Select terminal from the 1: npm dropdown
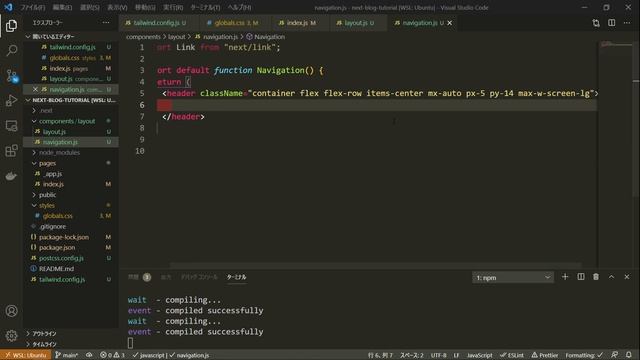This screenshot has height=360, width=640. coord(513,278)
